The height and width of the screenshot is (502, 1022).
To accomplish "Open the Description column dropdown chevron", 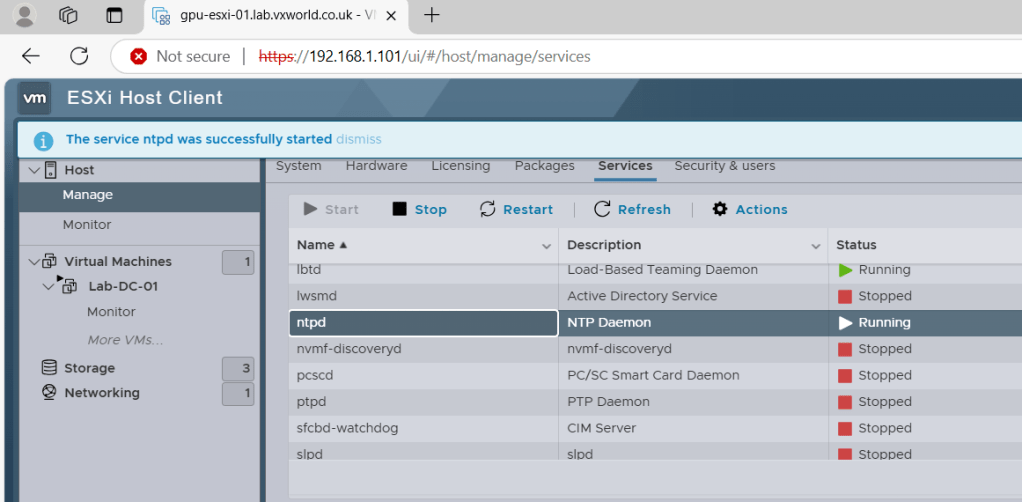I will [x=816, y=246].
